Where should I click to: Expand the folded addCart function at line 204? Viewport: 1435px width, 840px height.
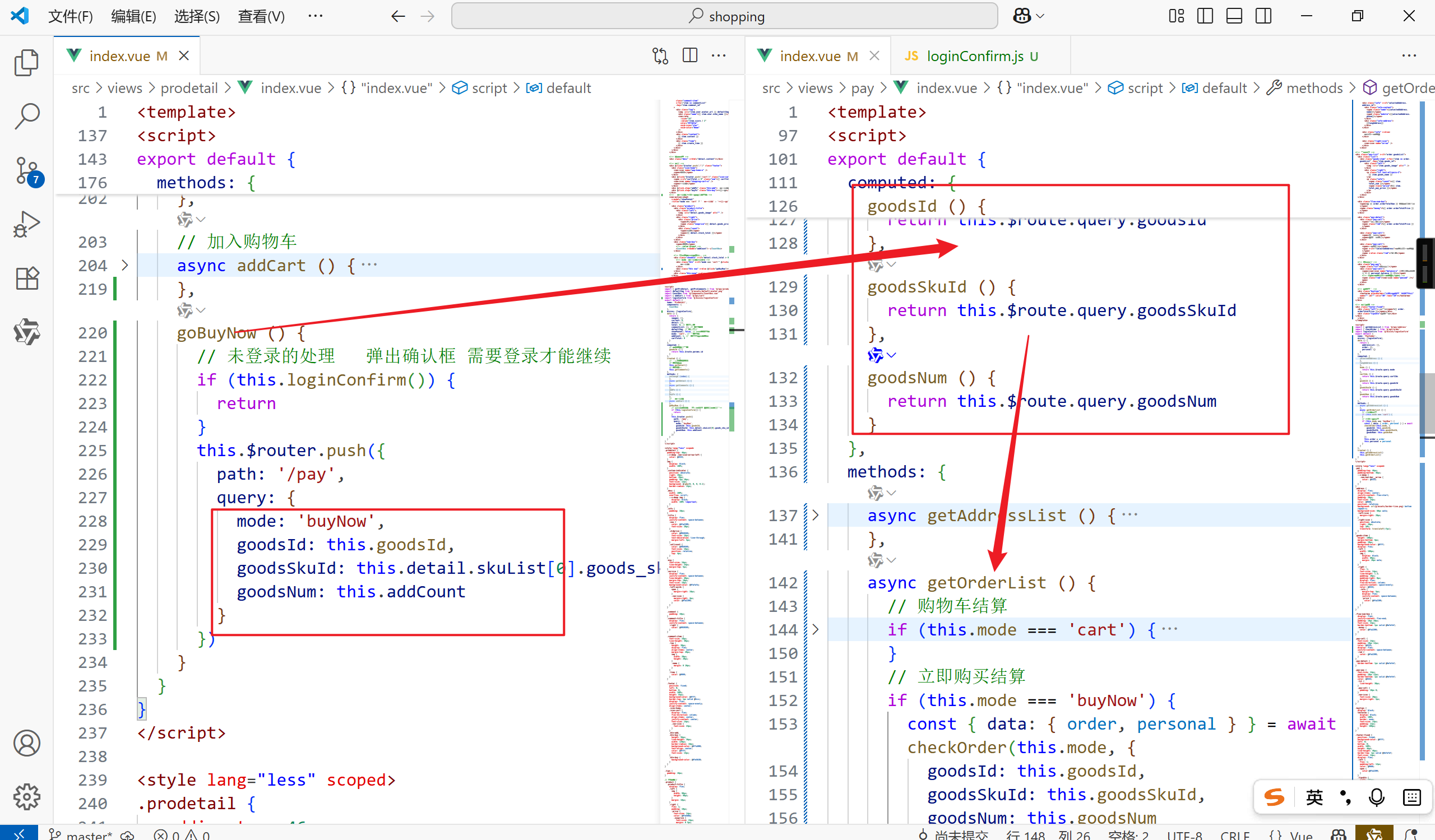coord(125,265)
